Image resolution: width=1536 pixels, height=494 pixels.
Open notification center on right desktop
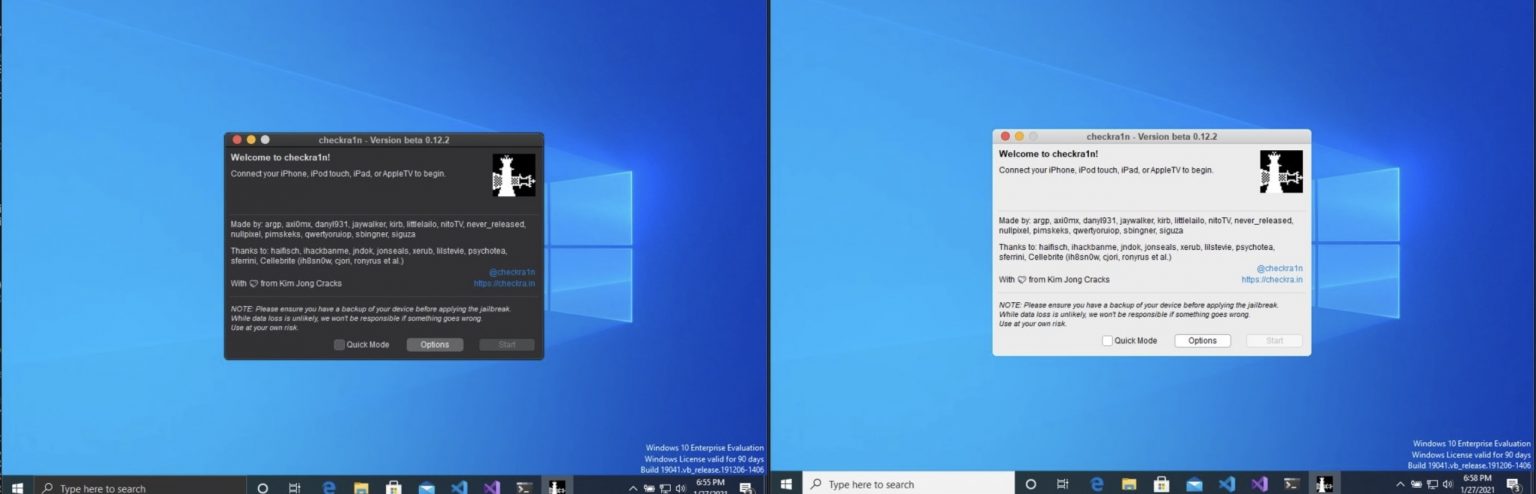coord(1514,485)
